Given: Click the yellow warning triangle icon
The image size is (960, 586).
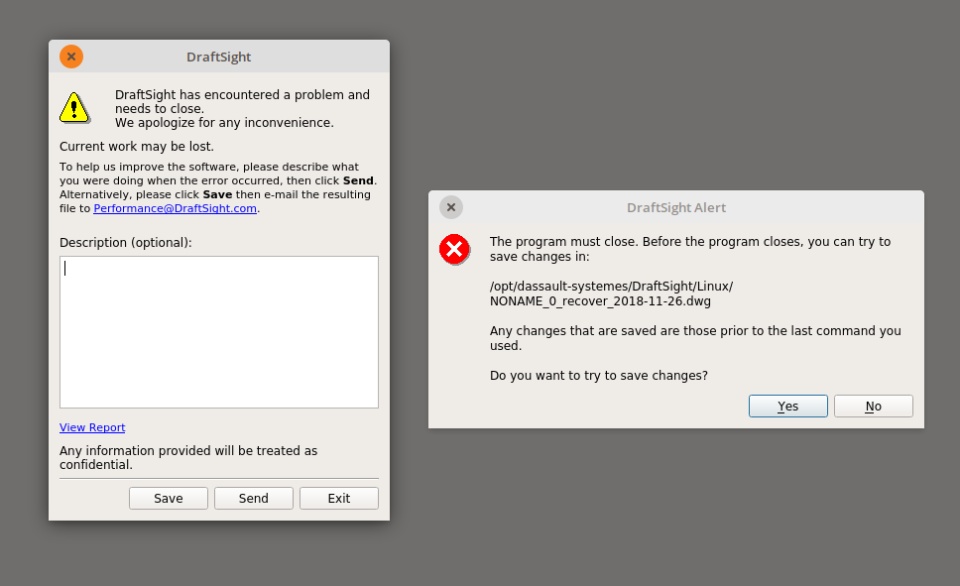Looking at the screenshot, I should tap(74, 108).
